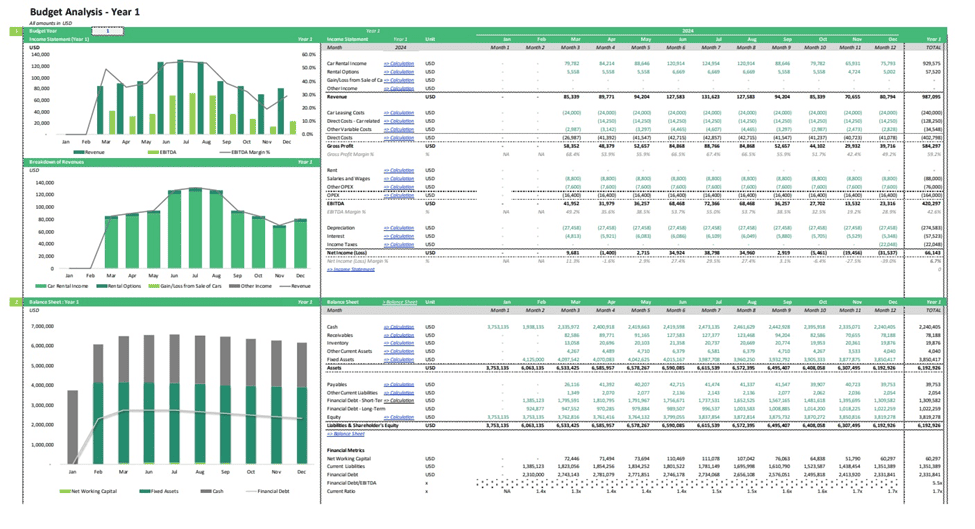Open the '=> Income Statement' link
This screenshot has width=975, height=529.
[x=351, y=269]
